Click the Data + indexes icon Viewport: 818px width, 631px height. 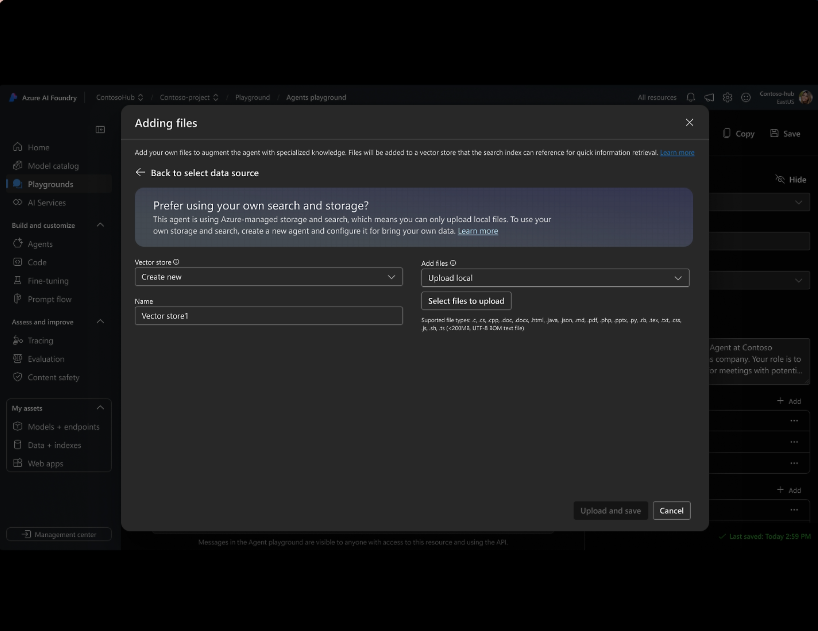(17, 444)
